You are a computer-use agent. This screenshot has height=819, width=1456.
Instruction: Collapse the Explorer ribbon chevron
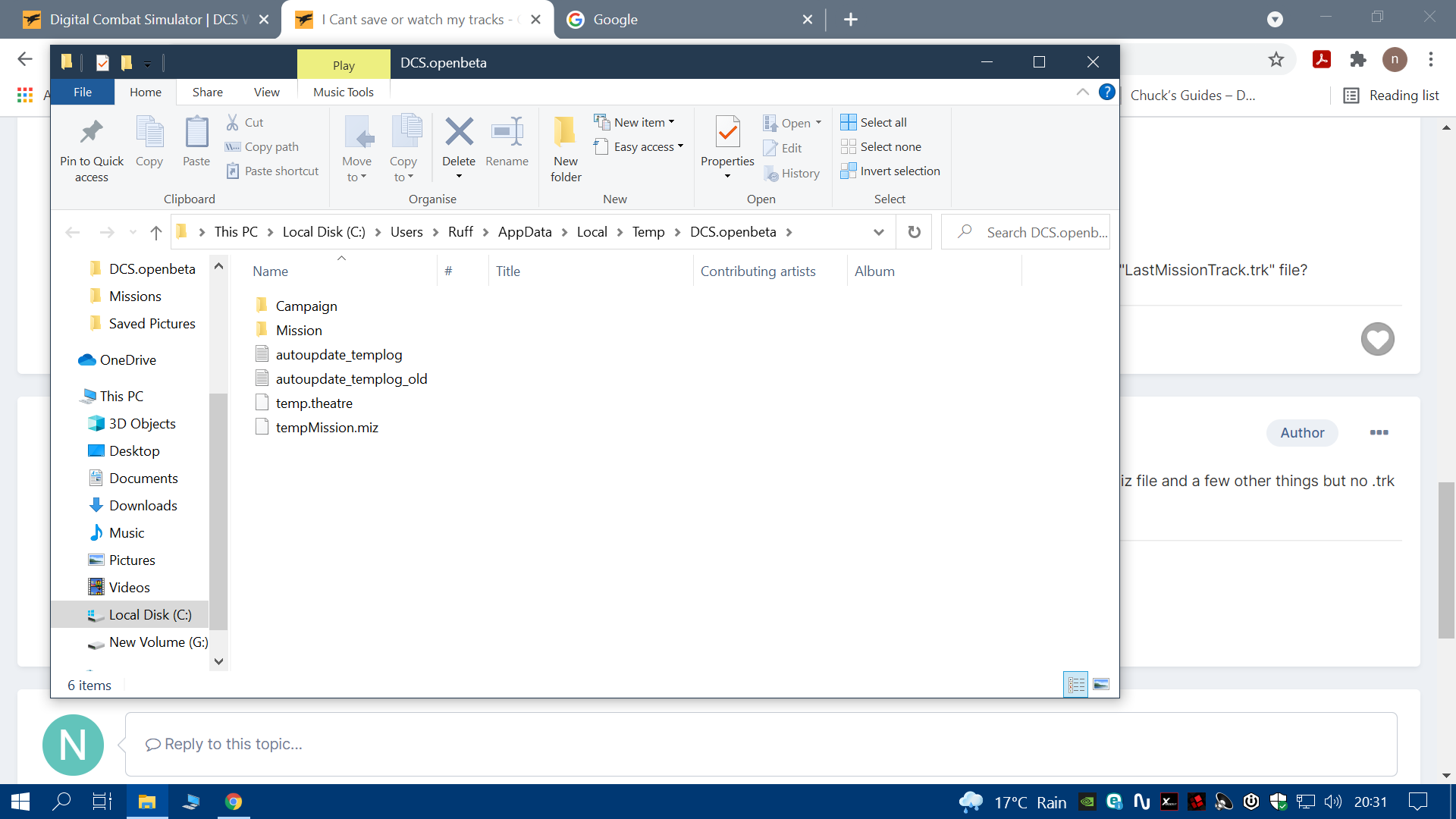[x=1082, y=92]
